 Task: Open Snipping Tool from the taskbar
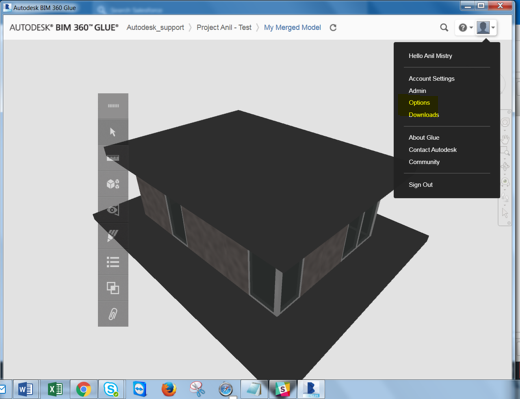click(197, 389)
